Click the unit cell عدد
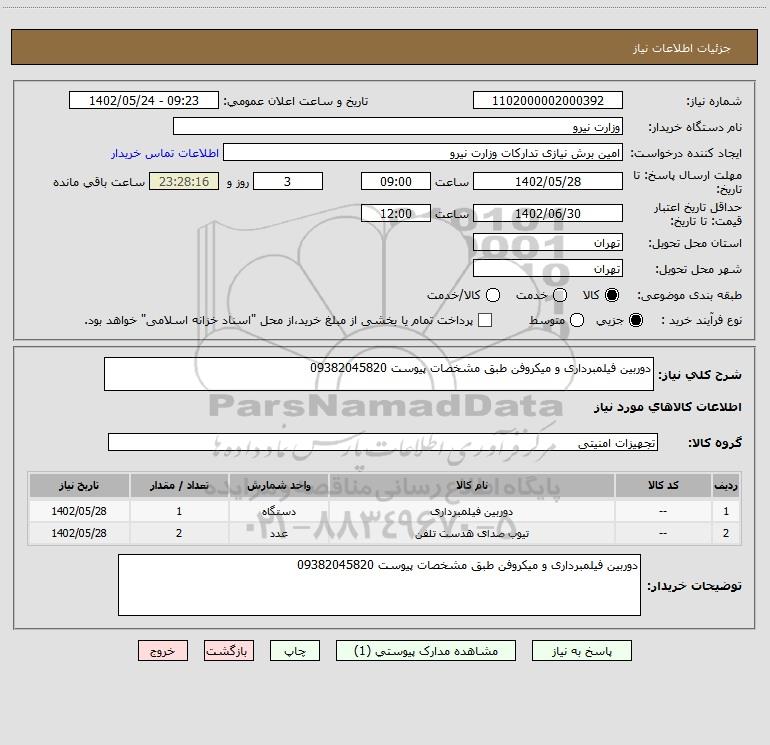 (278, 533)
